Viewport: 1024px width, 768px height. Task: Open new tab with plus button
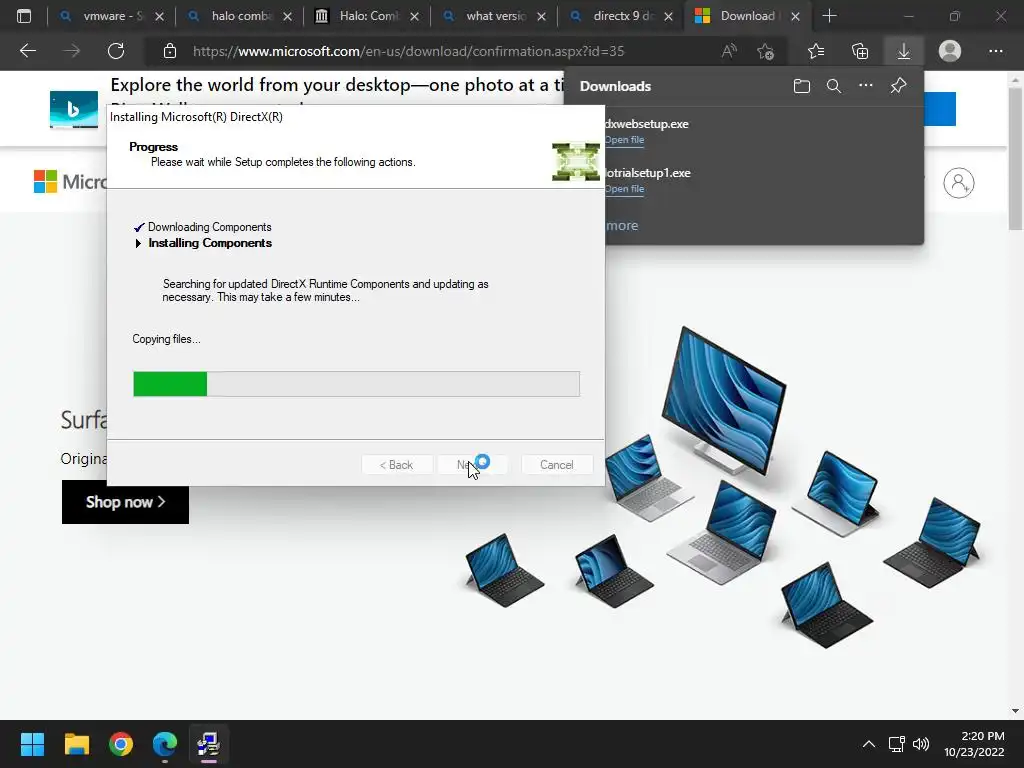pos(829,16)
